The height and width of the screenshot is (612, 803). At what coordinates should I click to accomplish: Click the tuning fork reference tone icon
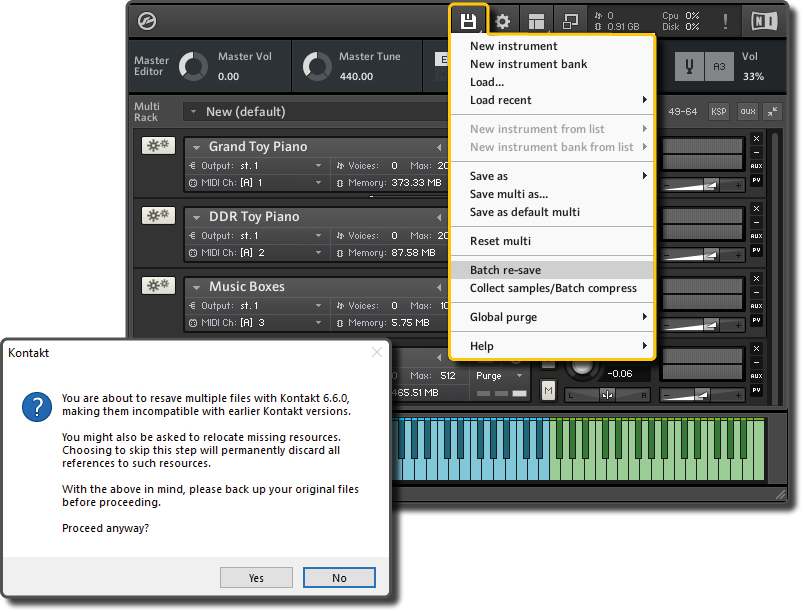click(689, 66)
